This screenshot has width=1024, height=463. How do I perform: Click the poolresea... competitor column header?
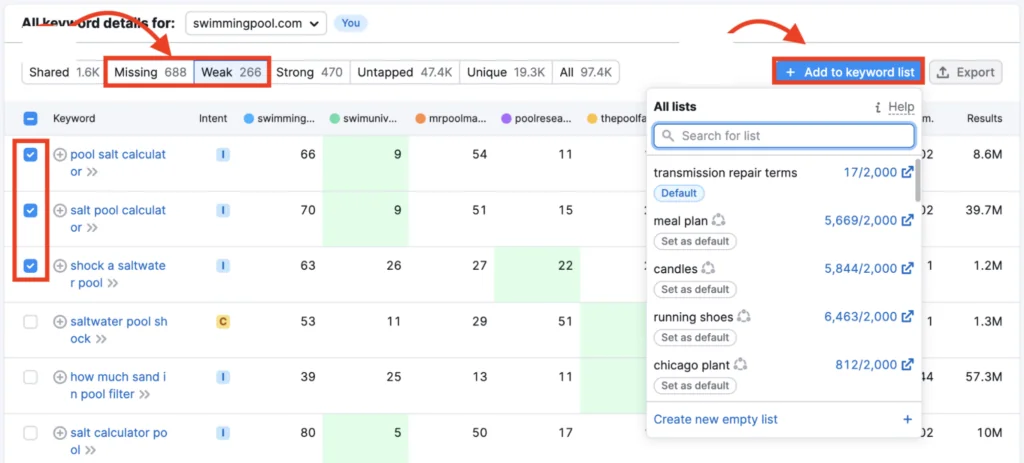(x=536, y=119)
